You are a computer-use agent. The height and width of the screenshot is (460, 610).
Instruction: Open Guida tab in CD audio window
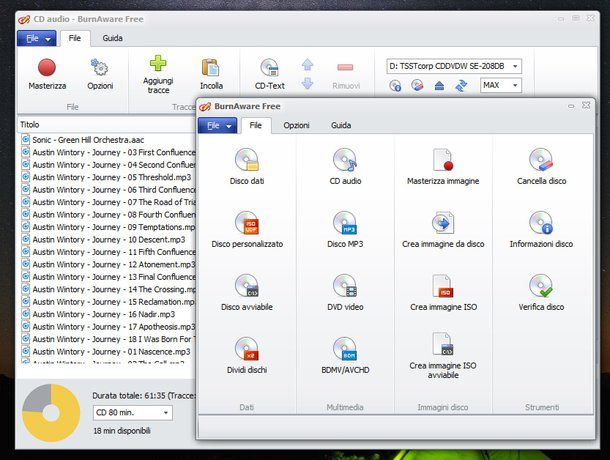(112, 38)
